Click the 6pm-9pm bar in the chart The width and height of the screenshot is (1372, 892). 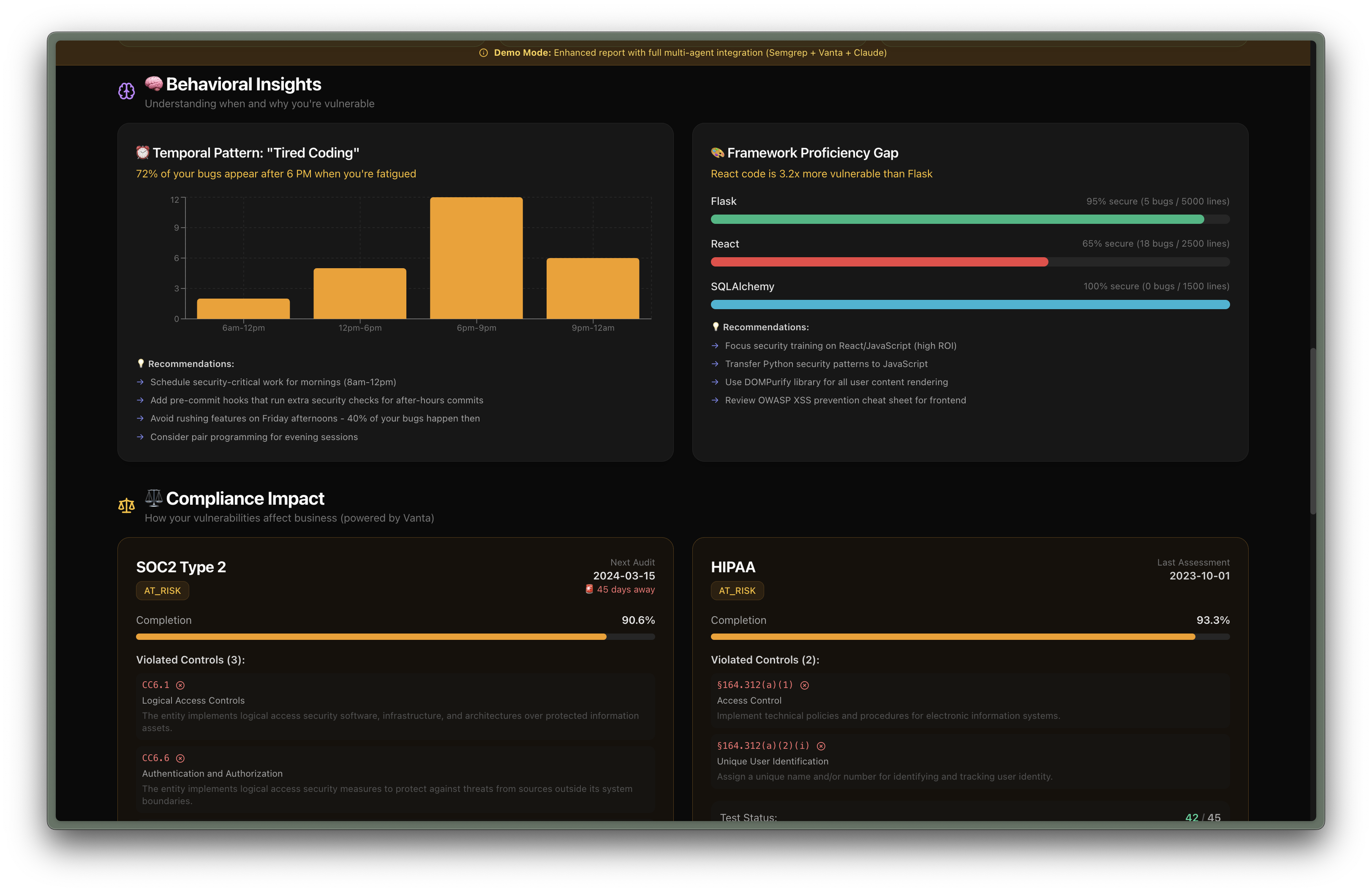coord(476,258)
